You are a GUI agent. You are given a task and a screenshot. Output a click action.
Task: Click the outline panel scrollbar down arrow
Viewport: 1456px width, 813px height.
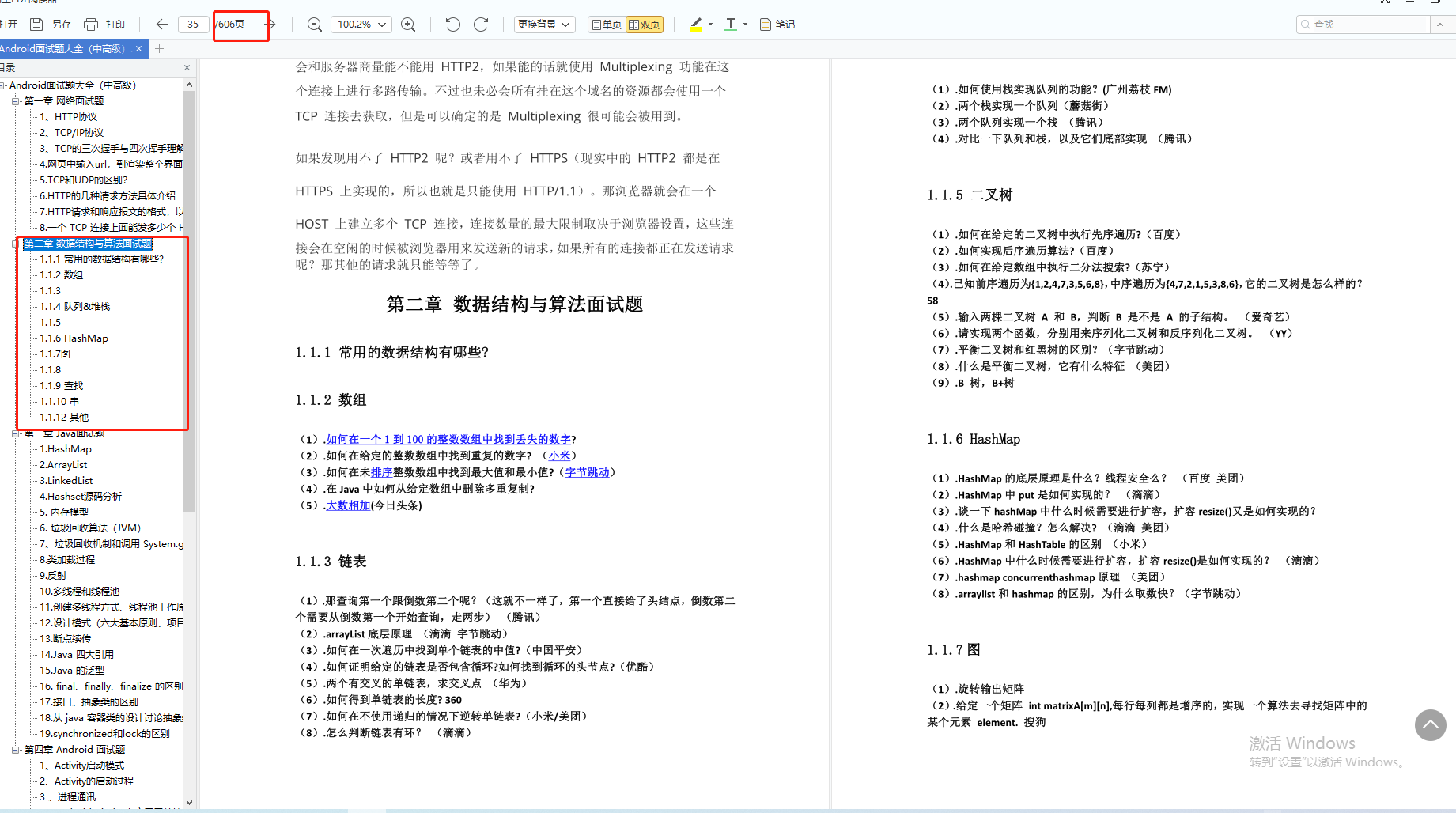pos(189,802)
